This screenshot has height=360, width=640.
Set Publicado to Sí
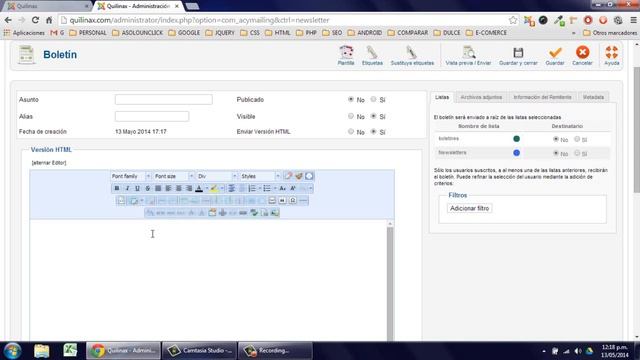373,99
